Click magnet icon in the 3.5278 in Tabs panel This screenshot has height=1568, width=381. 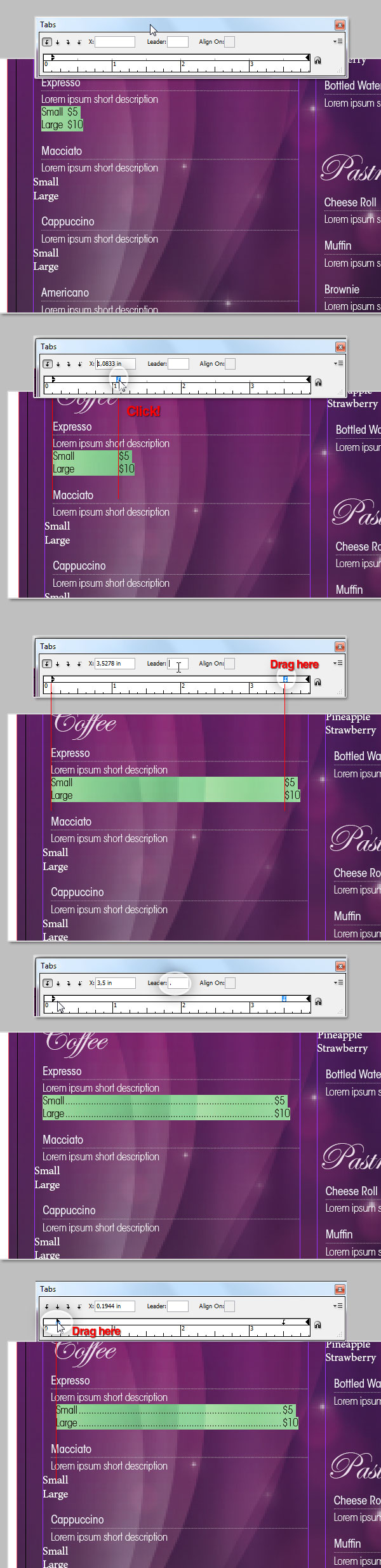[x=317, y=682]
